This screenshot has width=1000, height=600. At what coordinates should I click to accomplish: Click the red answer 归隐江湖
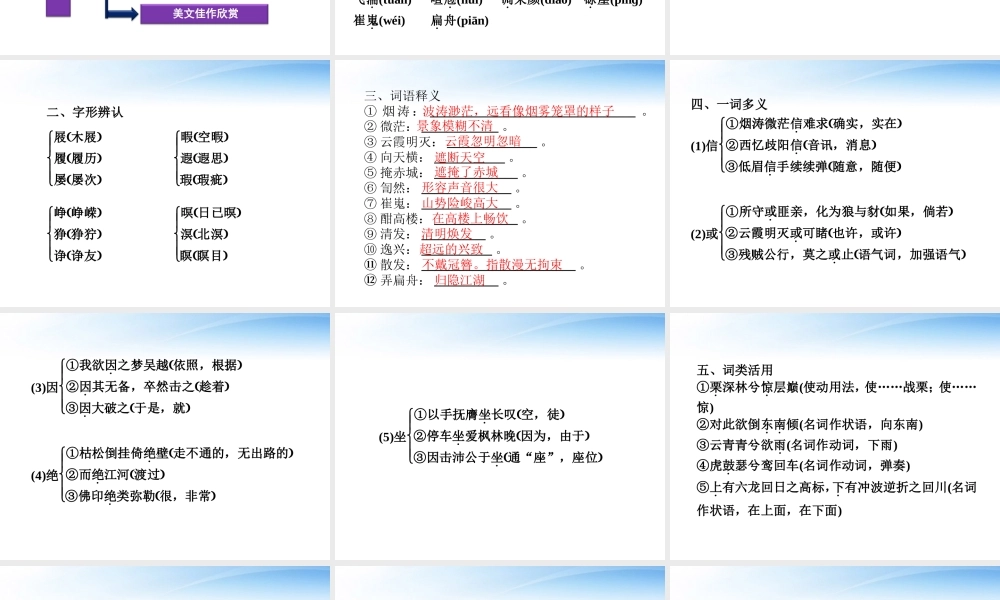point(459,280)
